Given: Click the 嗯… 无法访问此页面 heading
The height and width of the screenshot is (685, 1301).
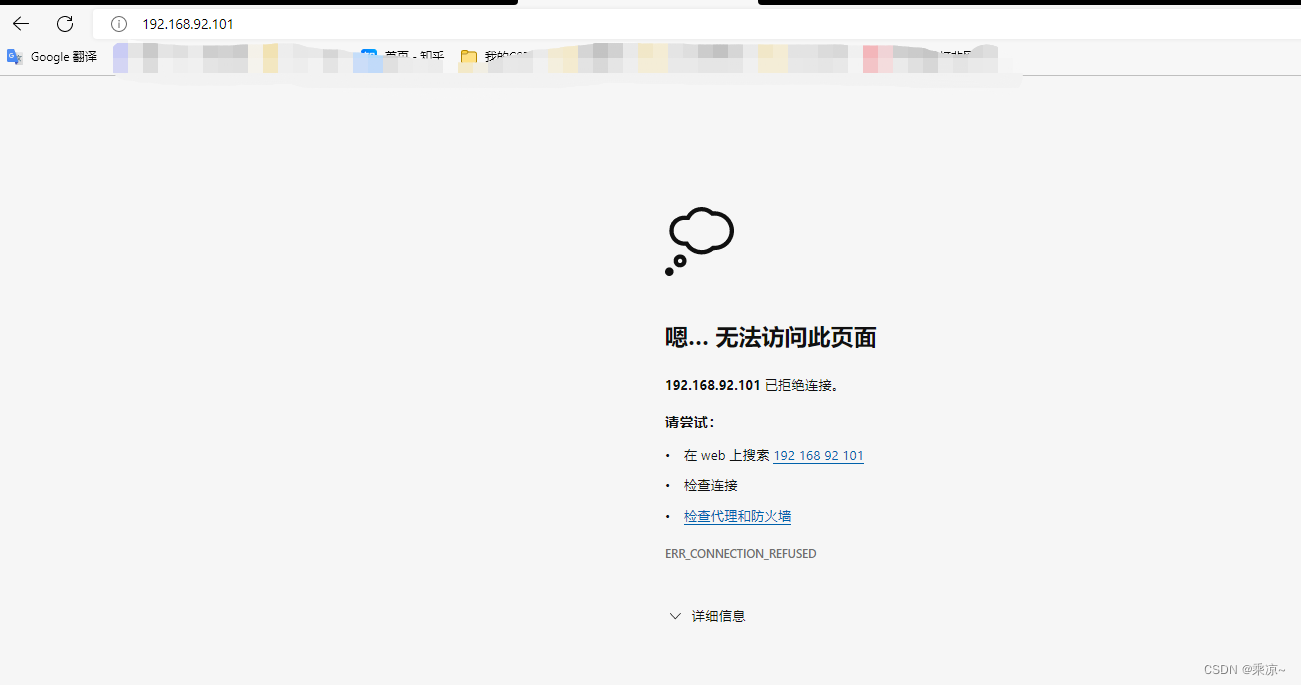Looking at the screenshot, I should 770,337.
